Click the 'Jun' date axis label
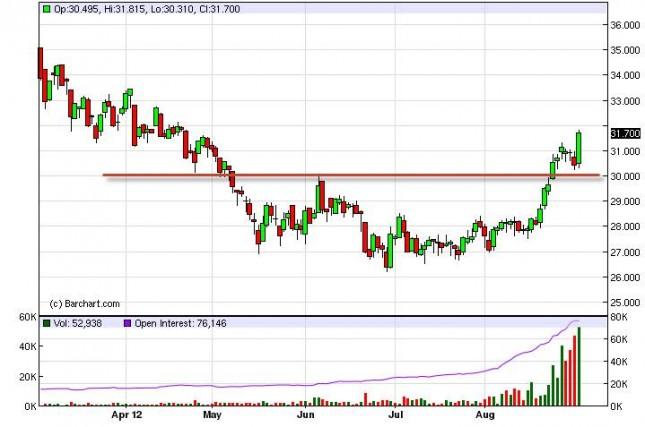The width and height of the screenshot is (645, 427). [306, 415]
